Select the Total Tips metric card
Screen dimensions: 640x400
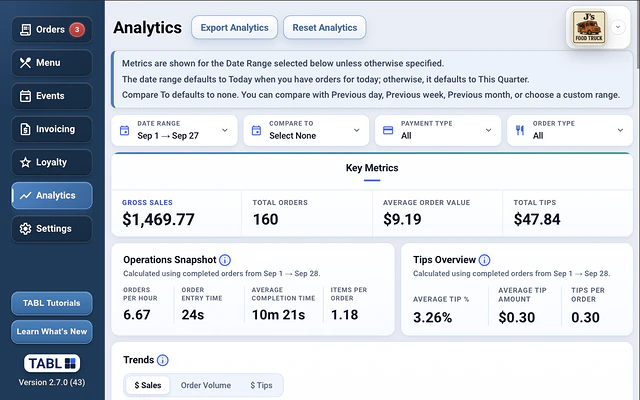(568, 213)
